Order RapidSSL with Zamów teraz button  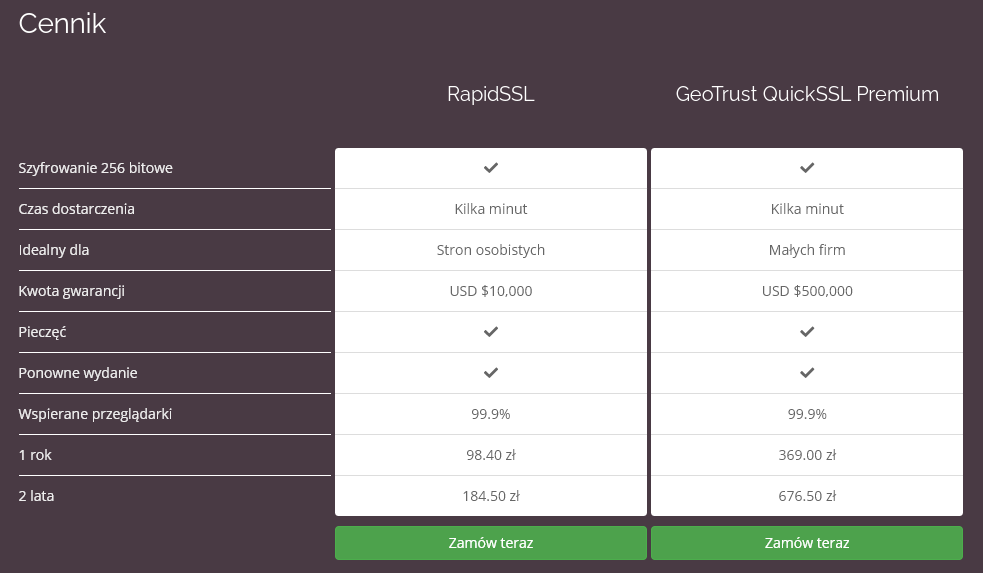491,543
